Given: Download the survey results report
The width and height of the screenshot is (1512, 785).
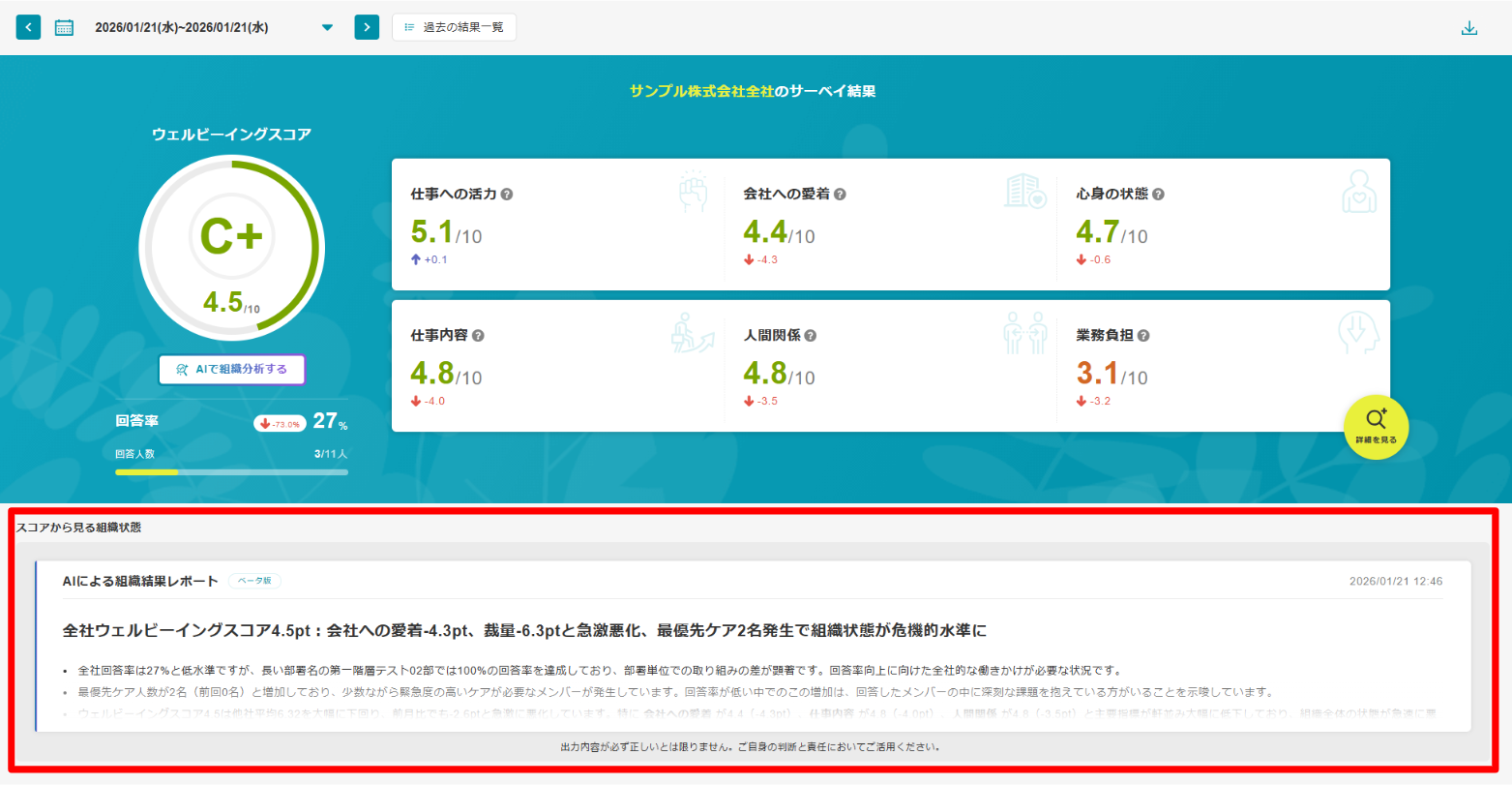Looking at the screenshot, I should click(x=1470, y=26).
